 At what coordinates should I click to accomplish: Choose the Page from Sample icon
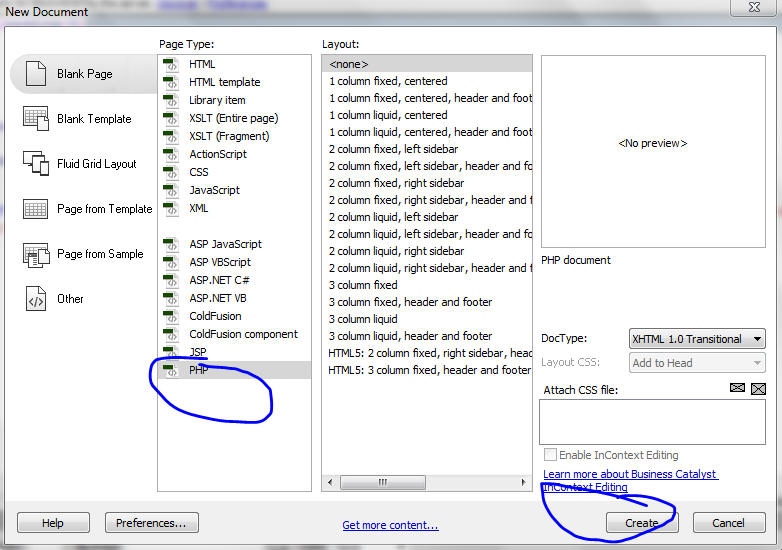(x=36, y=255)
